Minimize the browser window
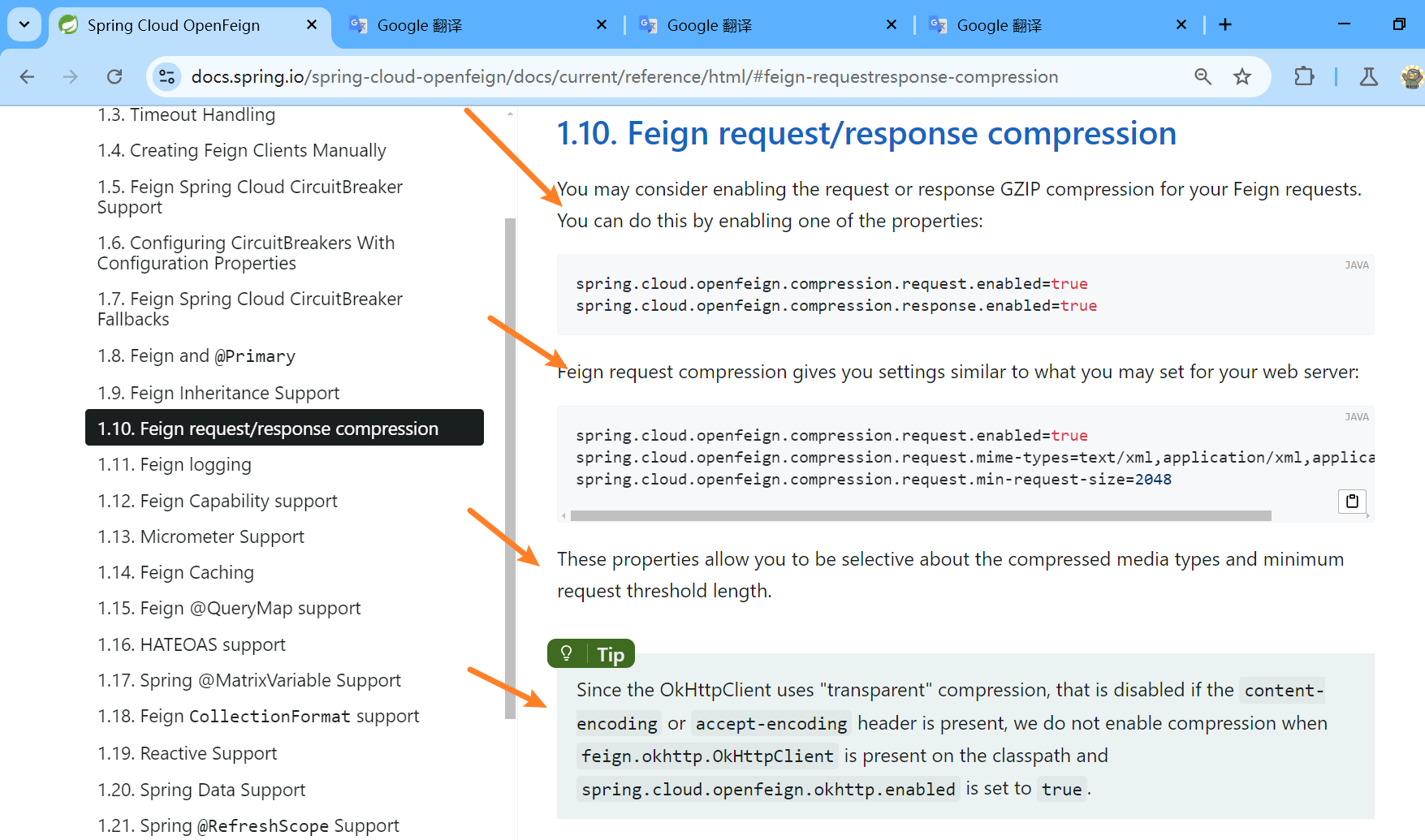 click(x=1344, y=24)
